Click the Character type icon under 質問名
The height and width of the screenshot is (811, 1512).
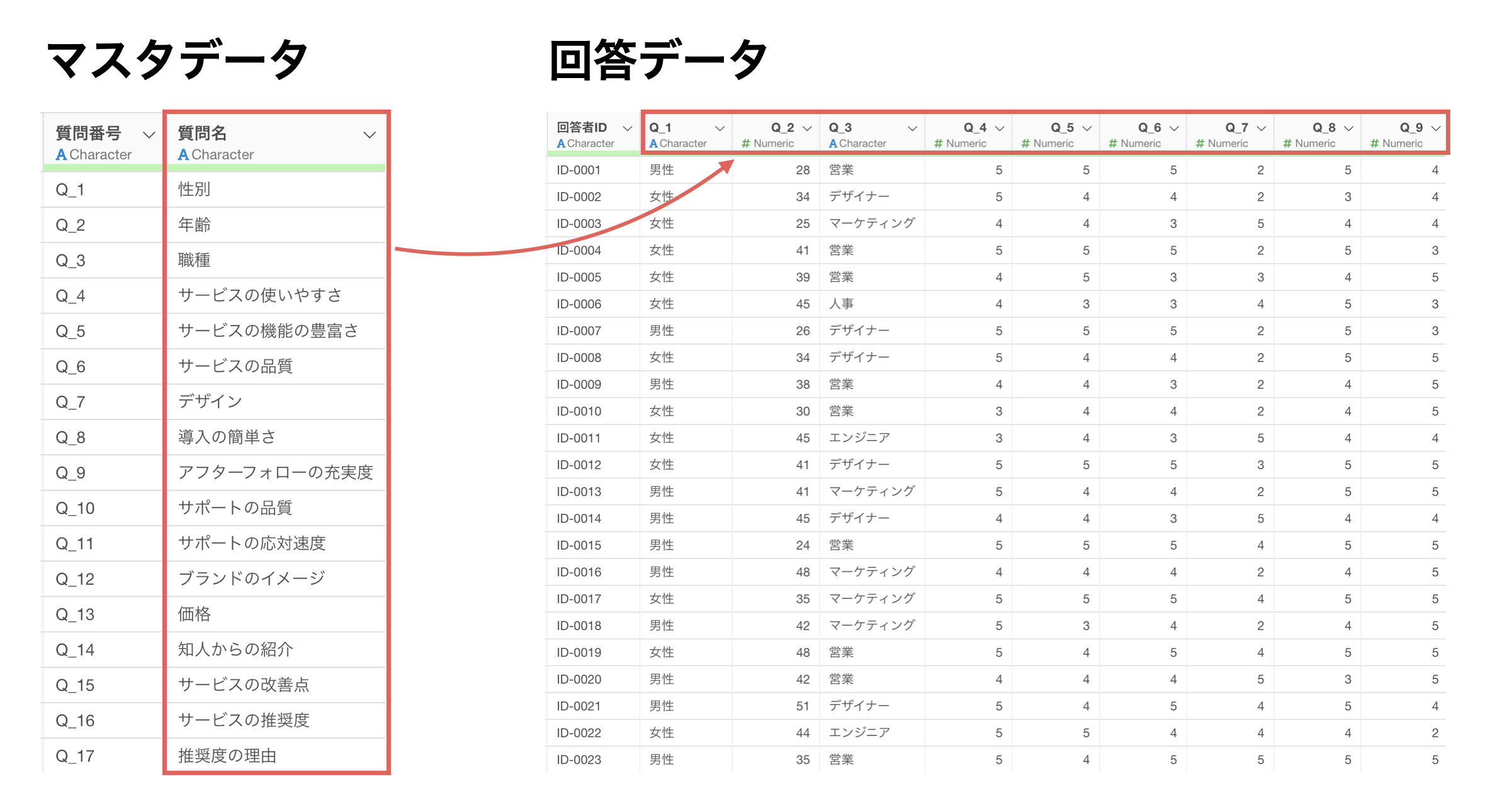coord(183,155)
